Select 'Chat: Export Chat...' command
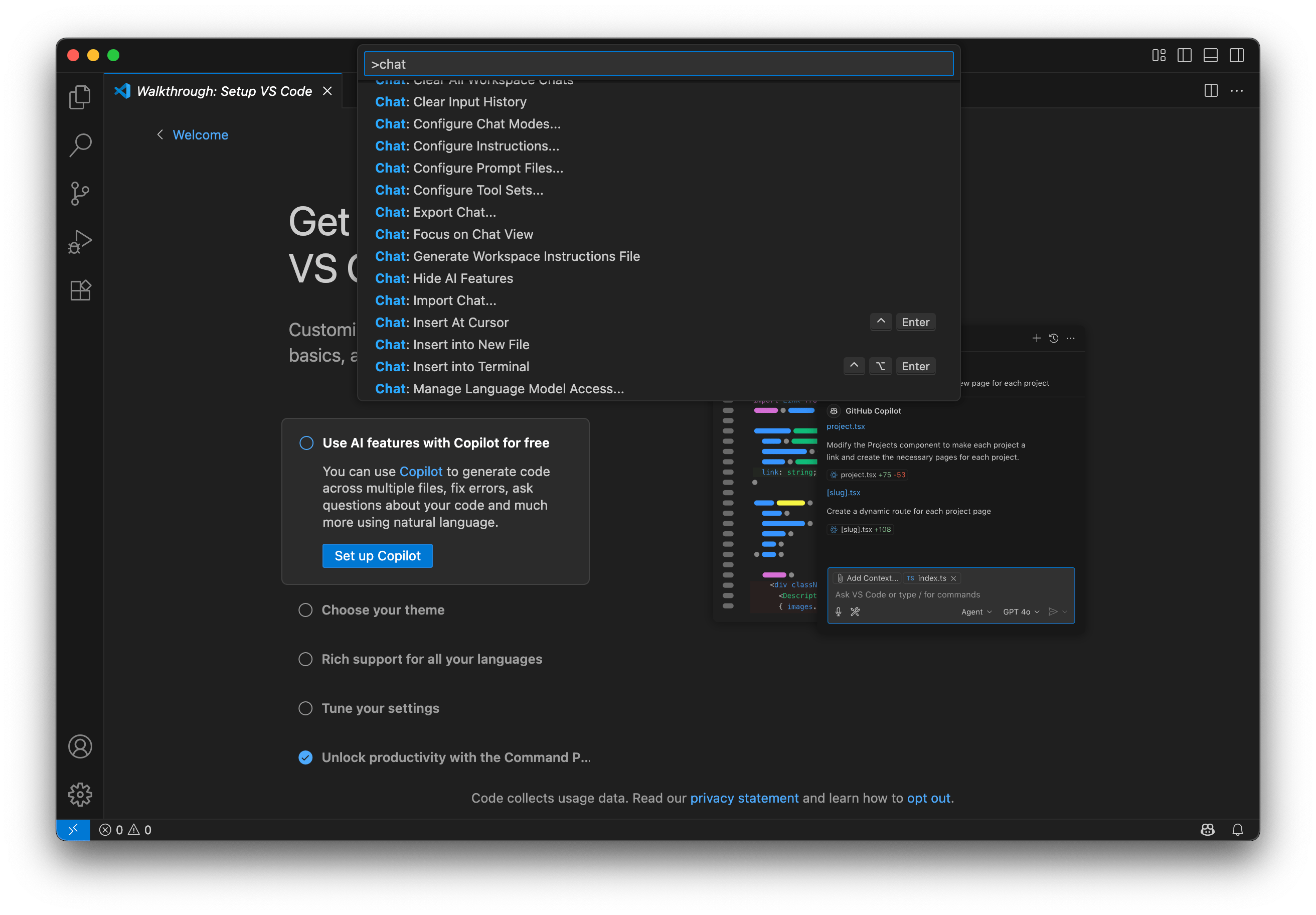Screen dimensions: 1316x915 [436, 212]
